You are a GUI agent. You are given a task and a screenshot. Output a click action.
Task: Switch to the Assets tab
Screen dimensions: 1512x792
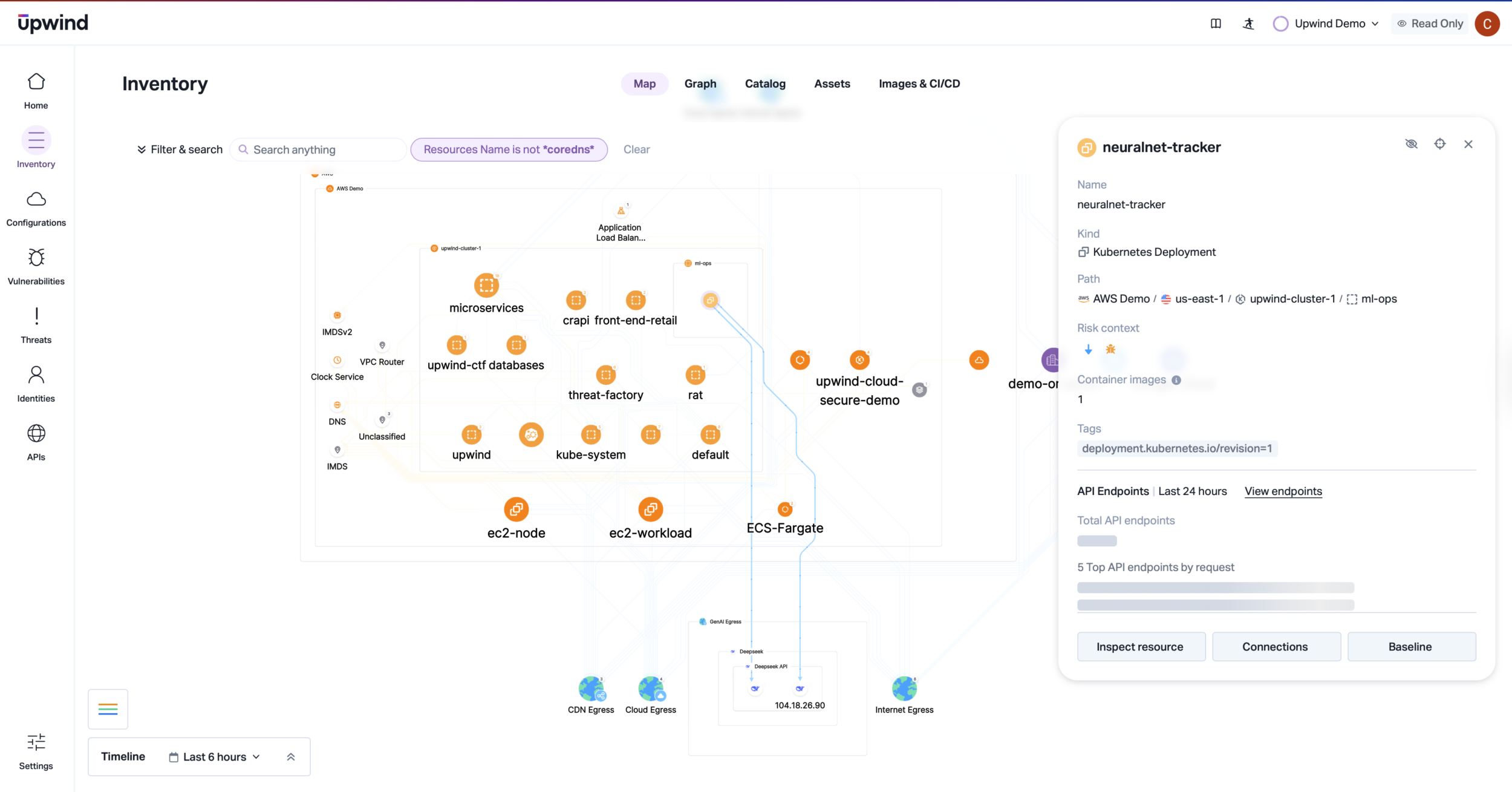coord(832,83)
